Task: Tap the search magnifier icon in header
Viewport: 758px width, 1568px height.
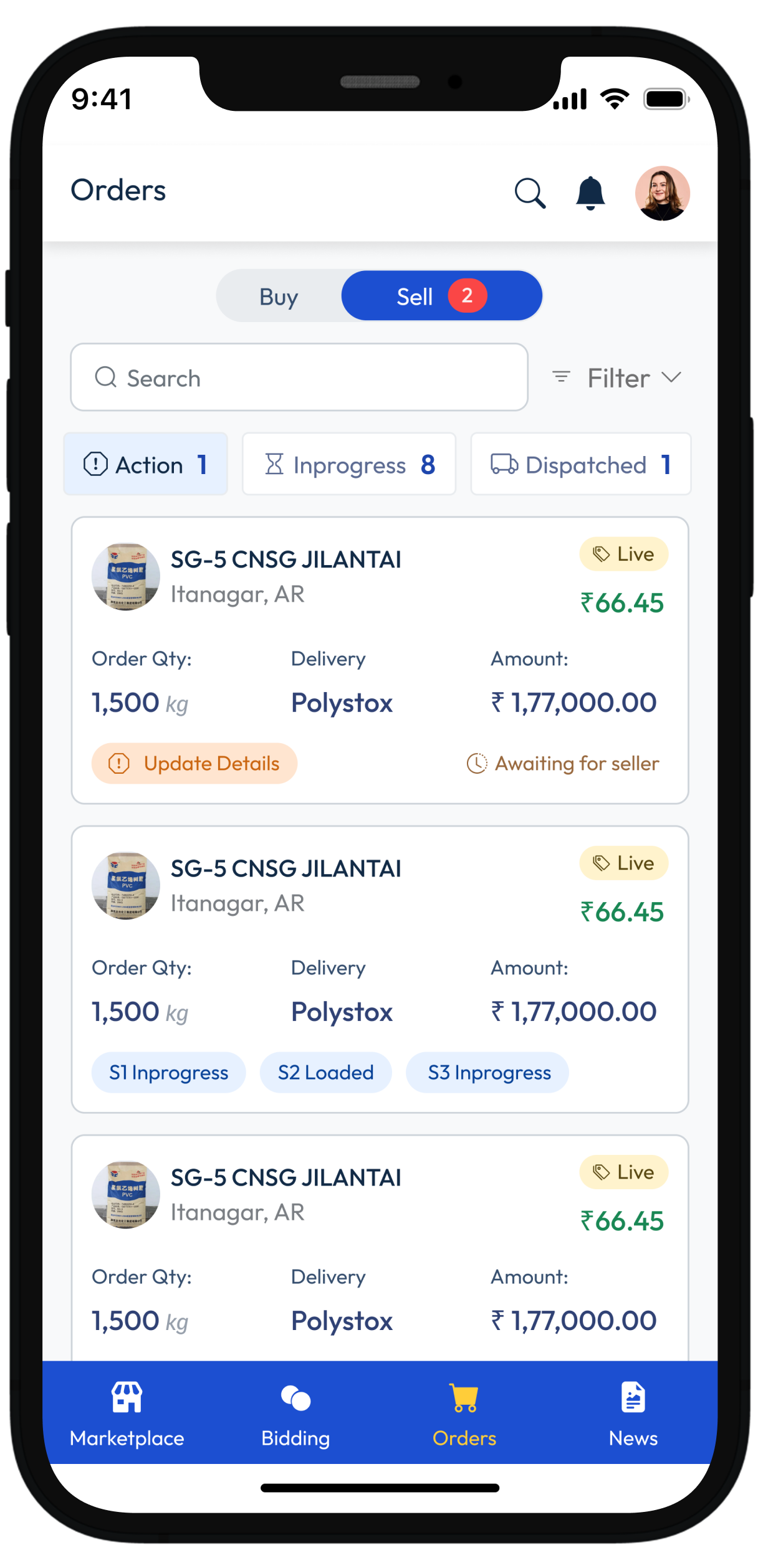Action: pos(530,193)
